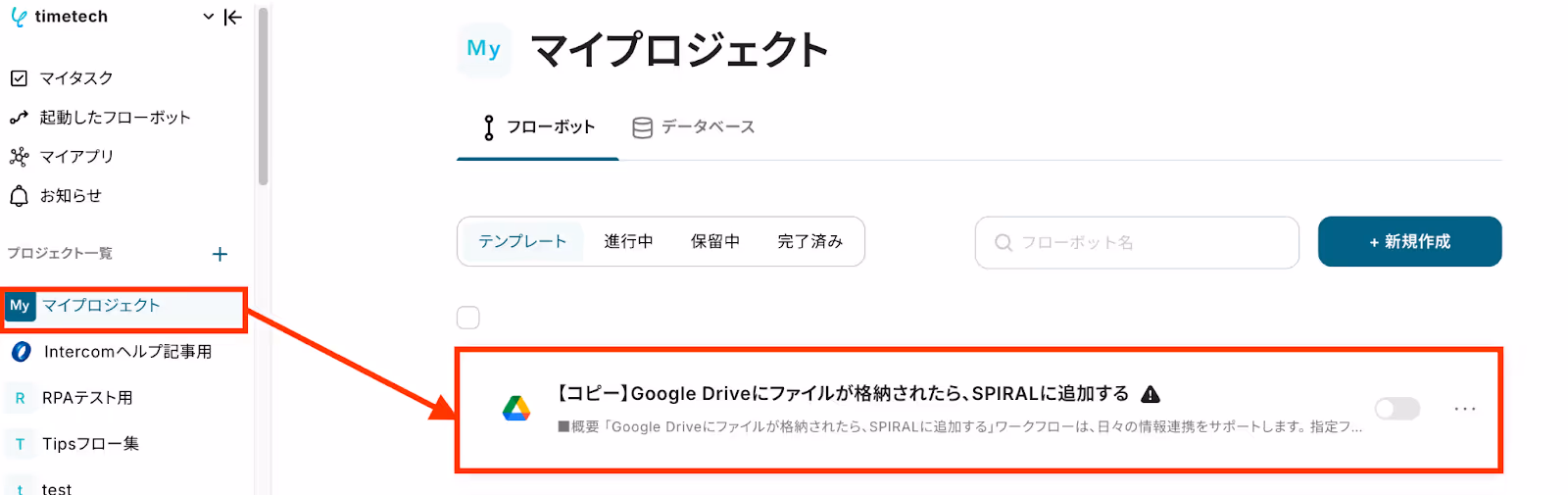
Task: Click the データベース database icon
Action: 642,127
